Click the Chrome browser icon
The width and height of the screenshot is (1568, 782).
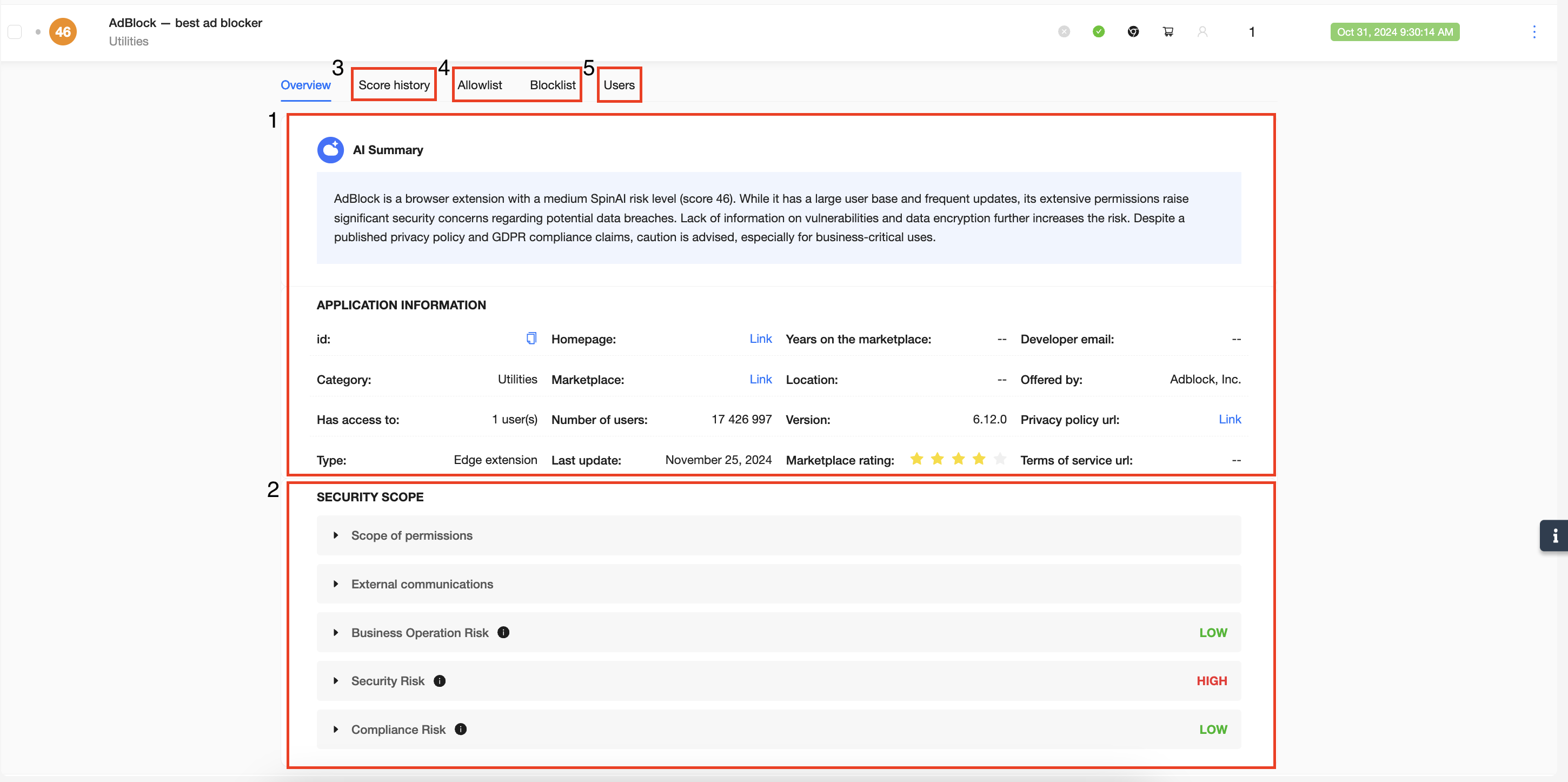(x=1133, y=32)
